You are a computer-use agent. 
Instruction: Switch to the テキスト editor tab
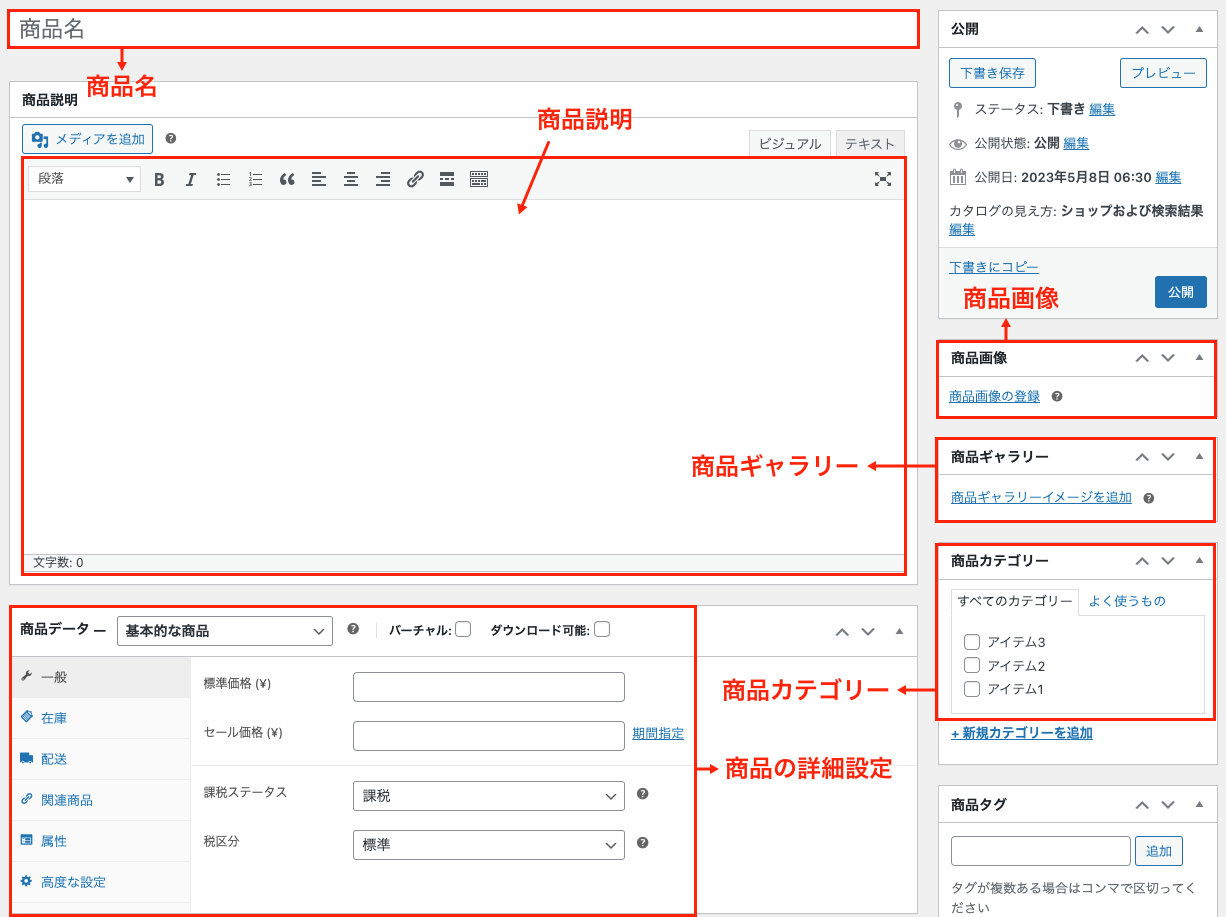click(869, 144)
